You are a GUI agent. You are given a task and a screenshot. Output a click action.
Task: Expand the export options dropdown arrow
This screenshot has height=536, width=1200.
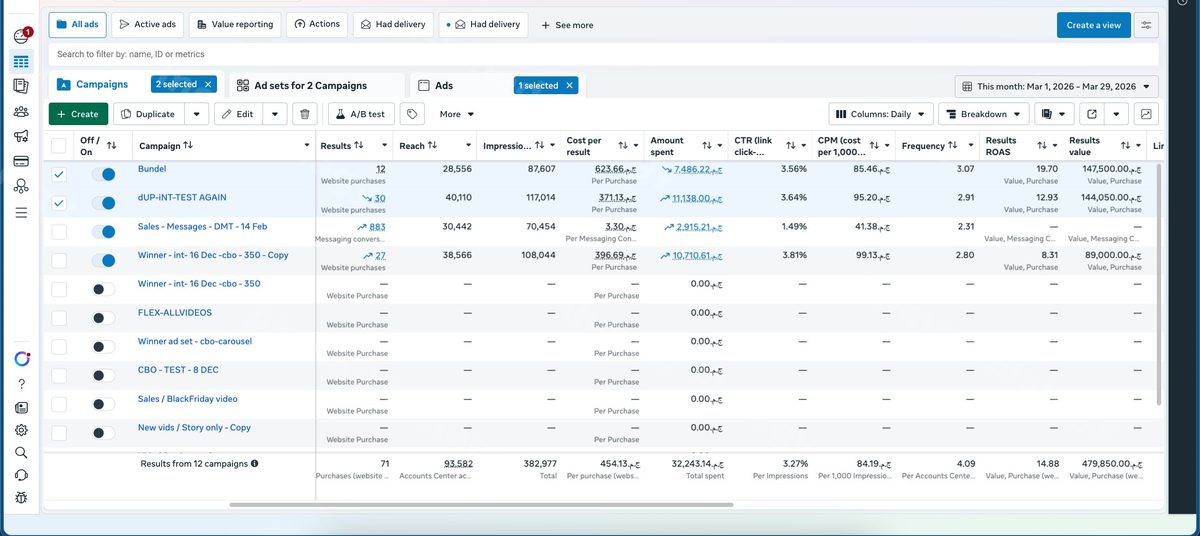pos(1117,114)
